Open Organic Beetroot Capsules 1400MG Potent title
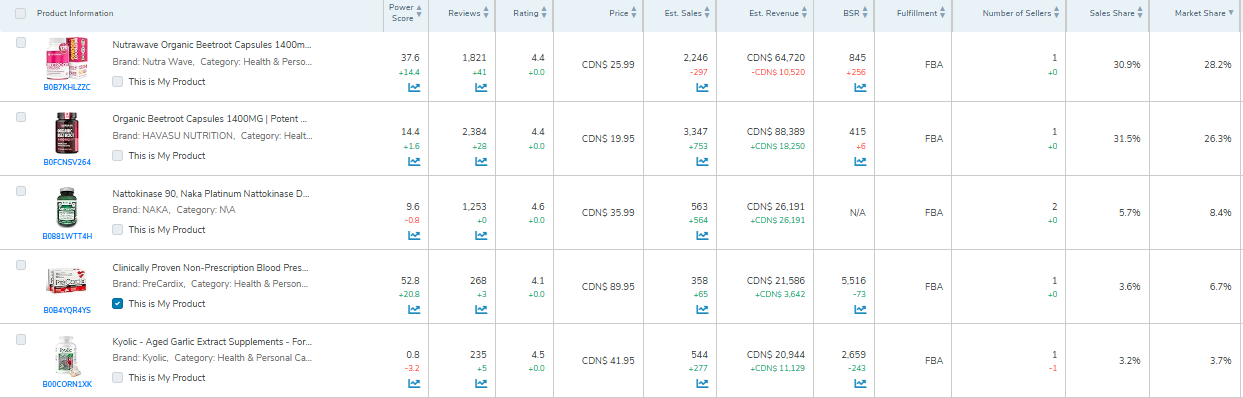The height and width of the screenshot is (398, 1243). [210, 119]
